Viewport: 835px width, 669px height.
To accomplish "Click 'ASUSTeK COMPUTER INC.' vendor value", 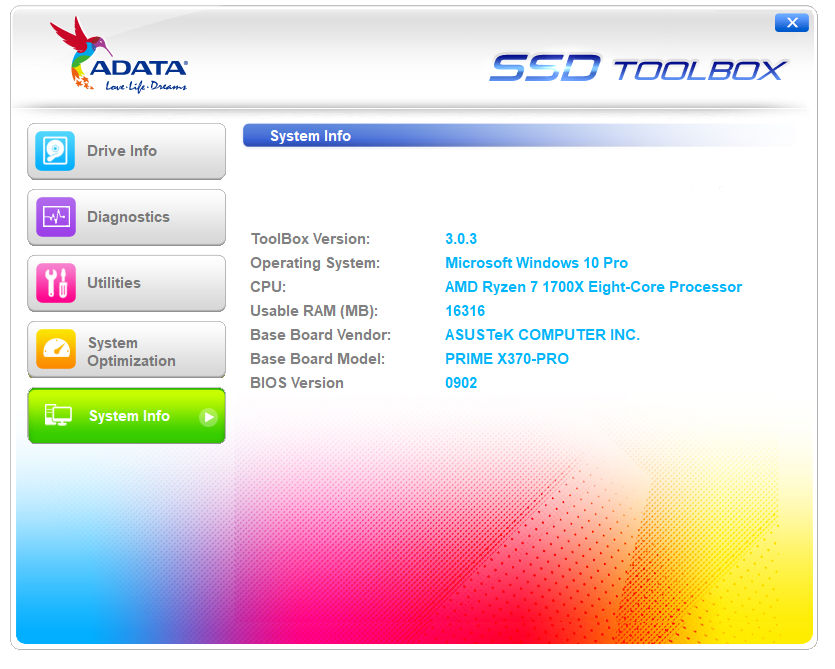I will click(x=542, y=334).
